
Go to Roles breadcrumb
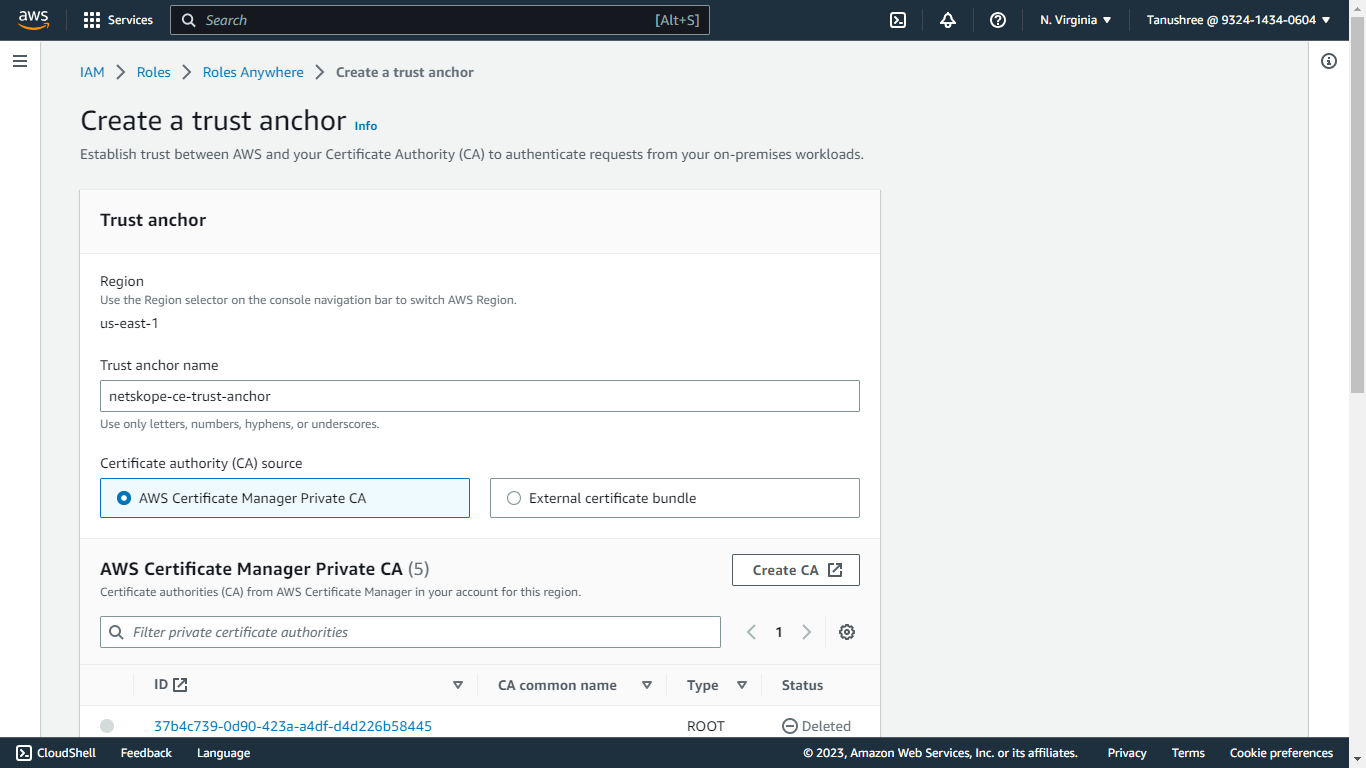click(x=154, y=72)
